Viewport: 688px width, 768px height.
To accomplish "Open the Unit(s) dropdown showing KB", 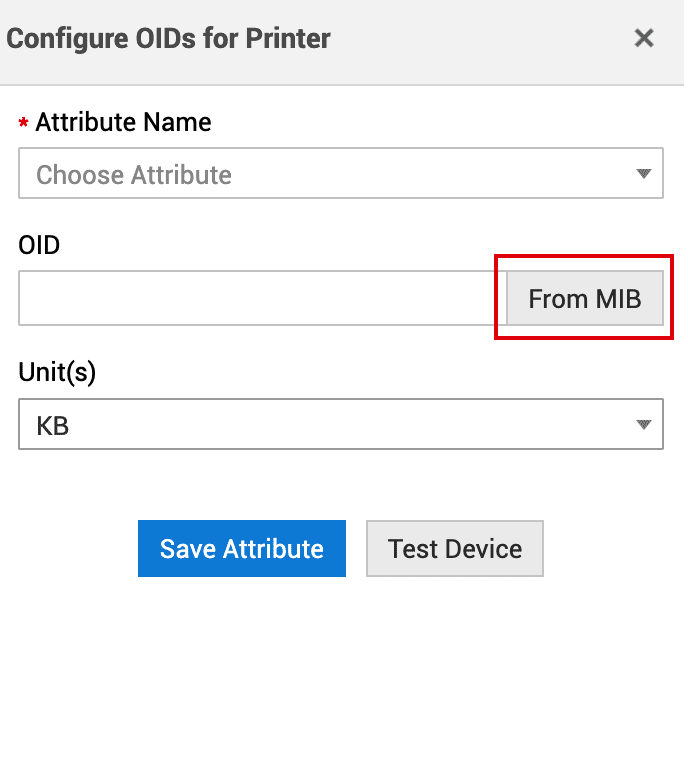I will (x=340, y=425).
